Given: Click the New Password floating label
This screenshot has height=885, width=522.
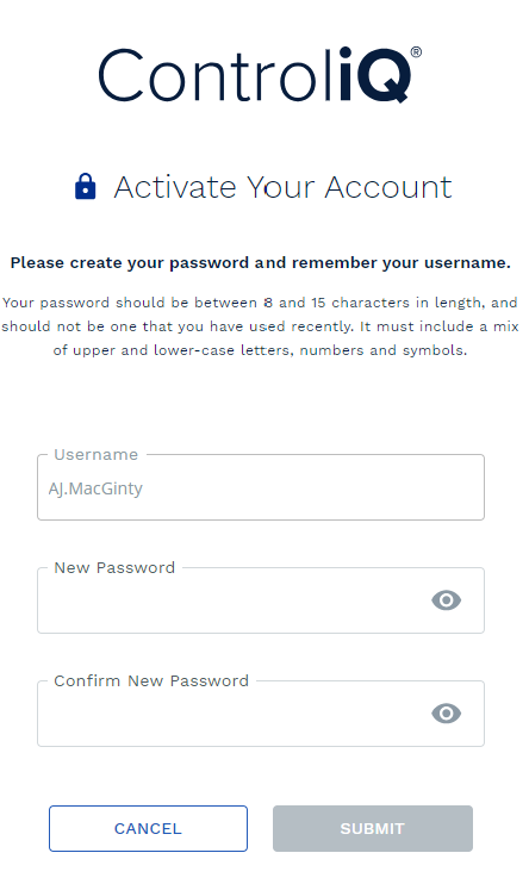Looking at the screenshot, I should (115, 568).
